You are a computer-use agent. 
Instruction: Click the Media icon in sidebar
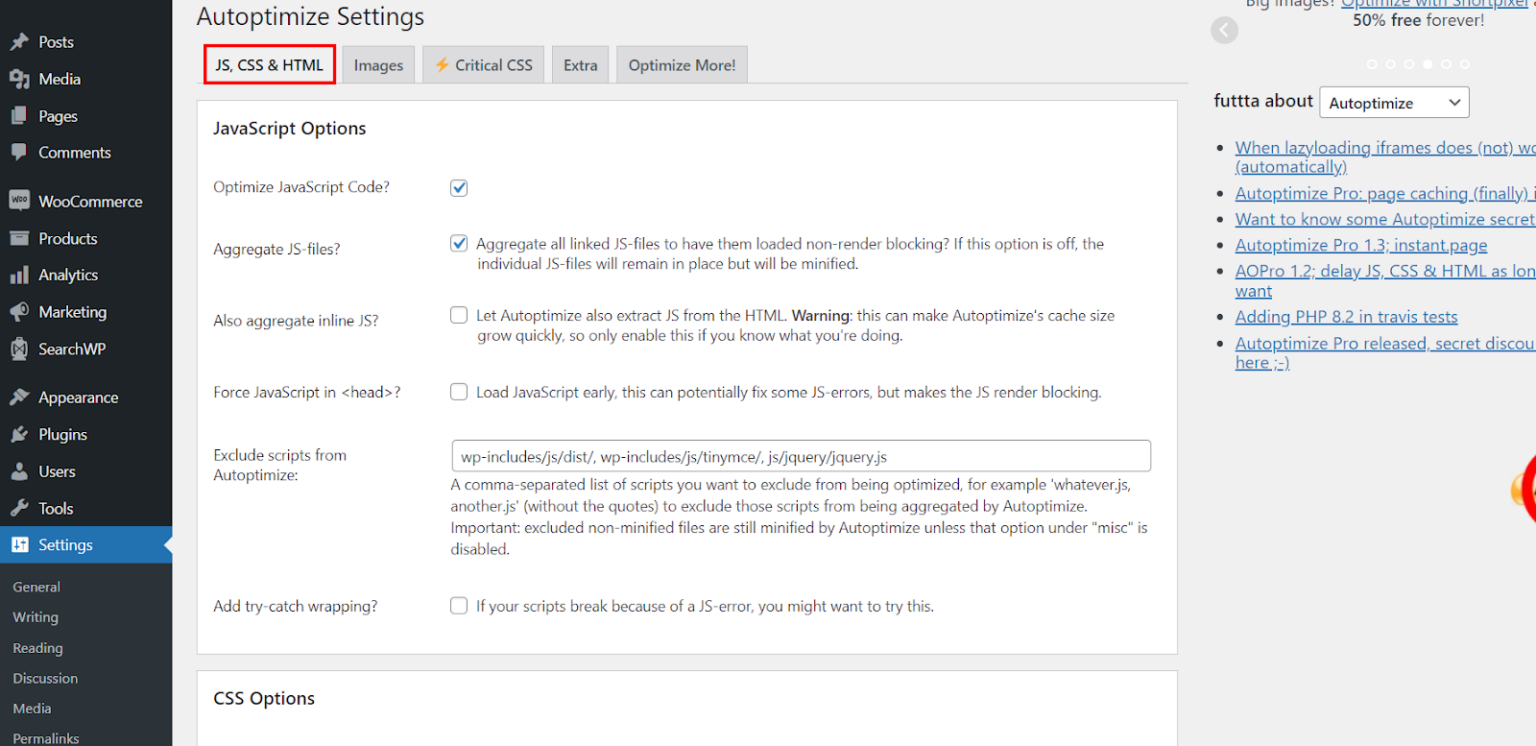click(19, 79)
